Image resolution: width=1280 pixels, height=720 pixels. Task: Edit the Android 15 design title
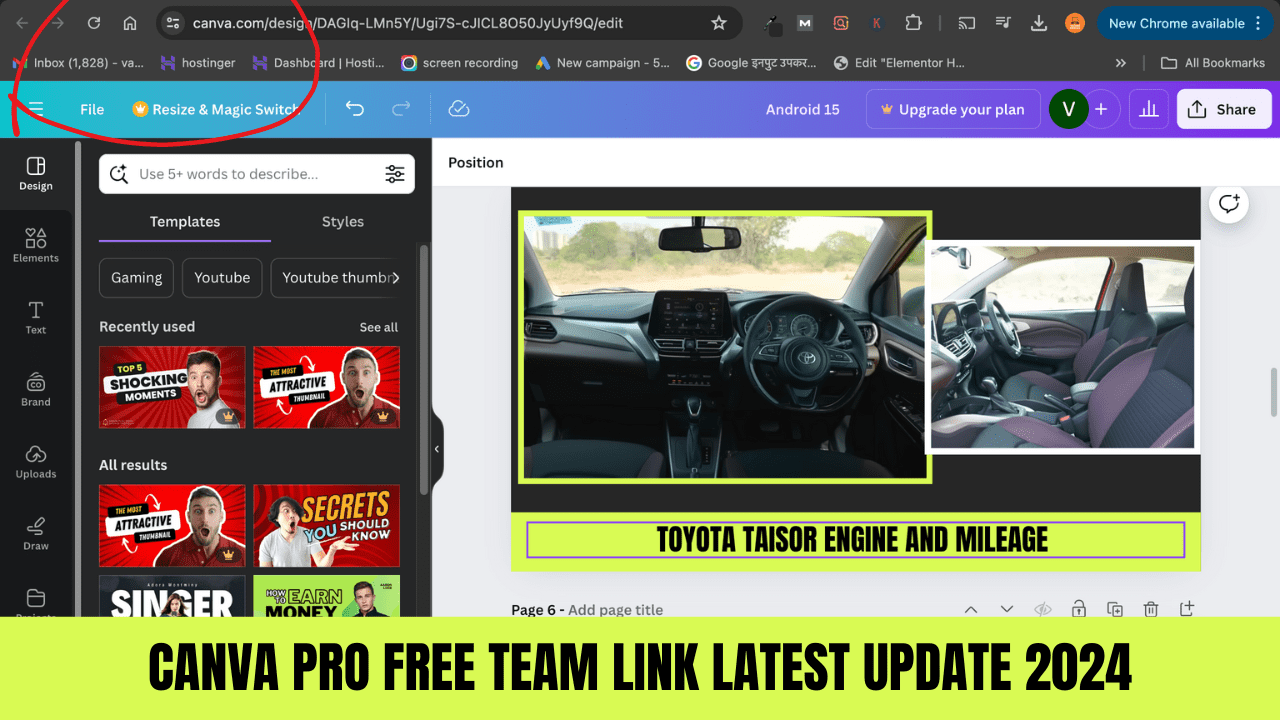(803, 110)
